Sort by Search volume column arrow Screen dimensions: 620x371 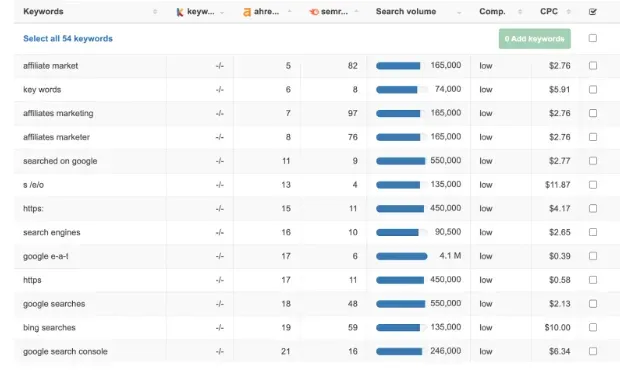(x=459, y=12)
